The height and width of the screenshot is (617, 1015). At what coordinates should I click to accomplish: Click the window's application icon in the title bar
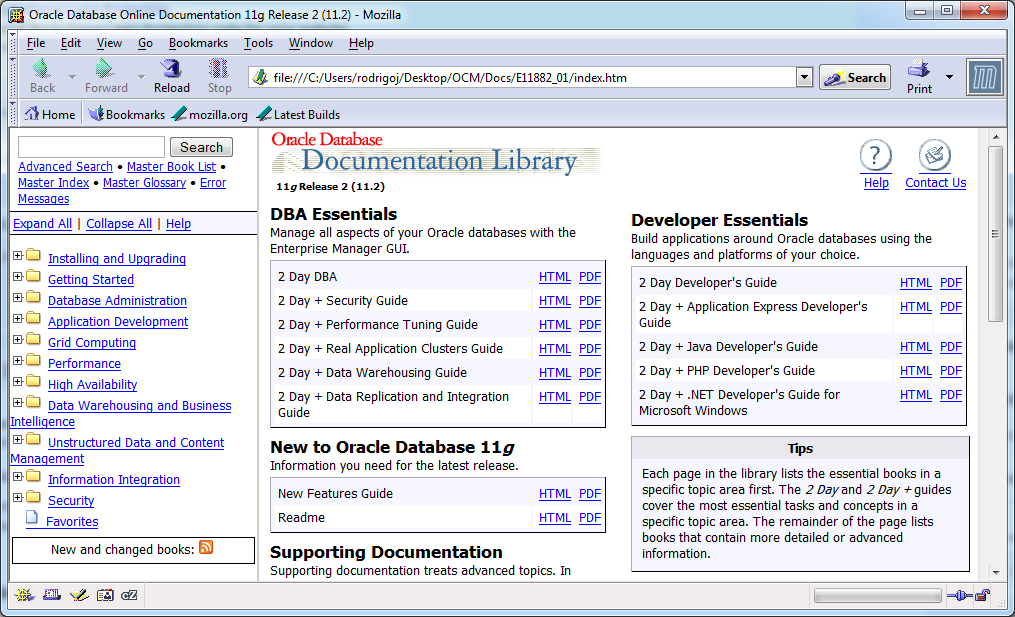tap(16, 15)
